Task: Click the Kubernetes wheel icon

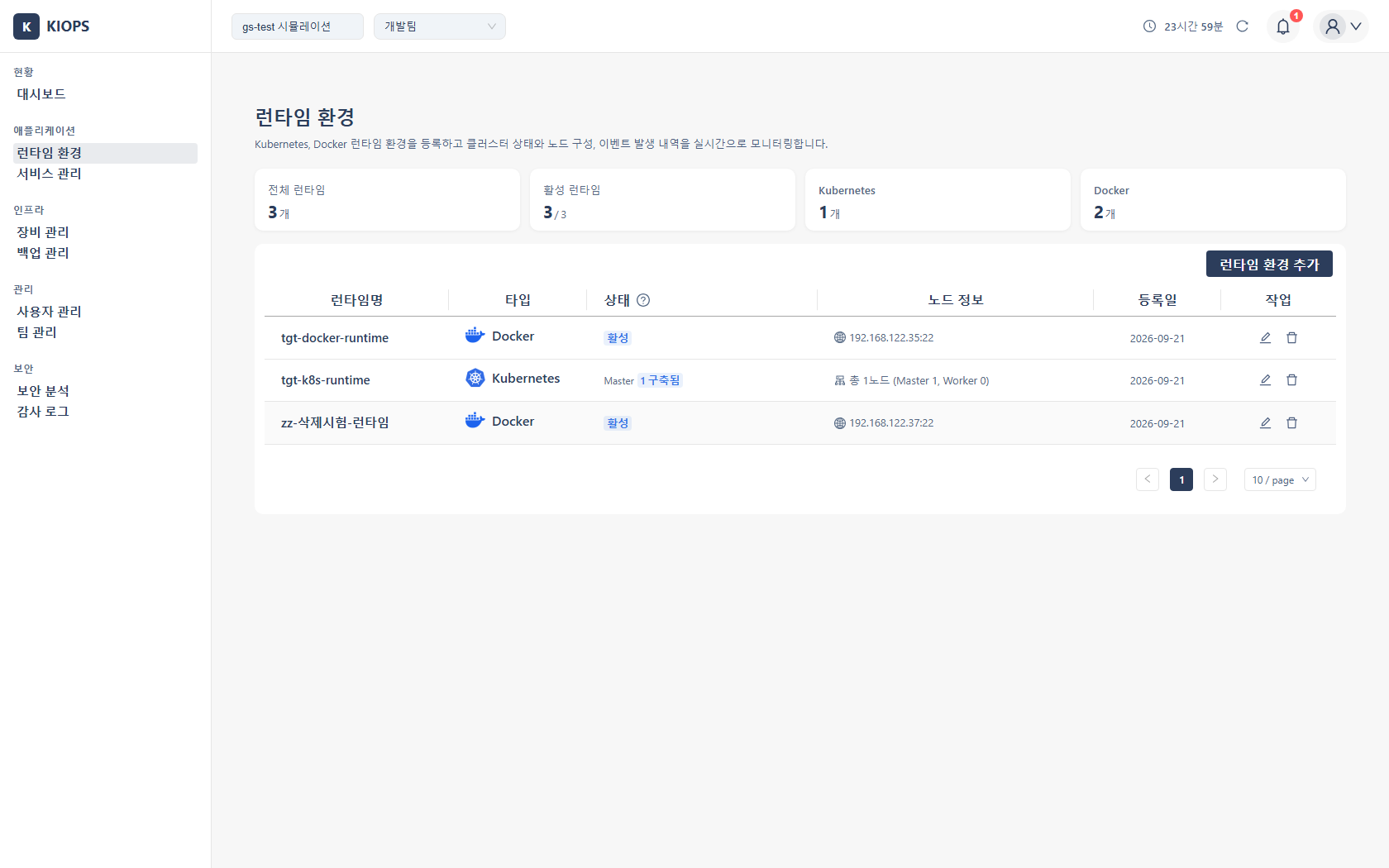Action: tap(475, 378)
